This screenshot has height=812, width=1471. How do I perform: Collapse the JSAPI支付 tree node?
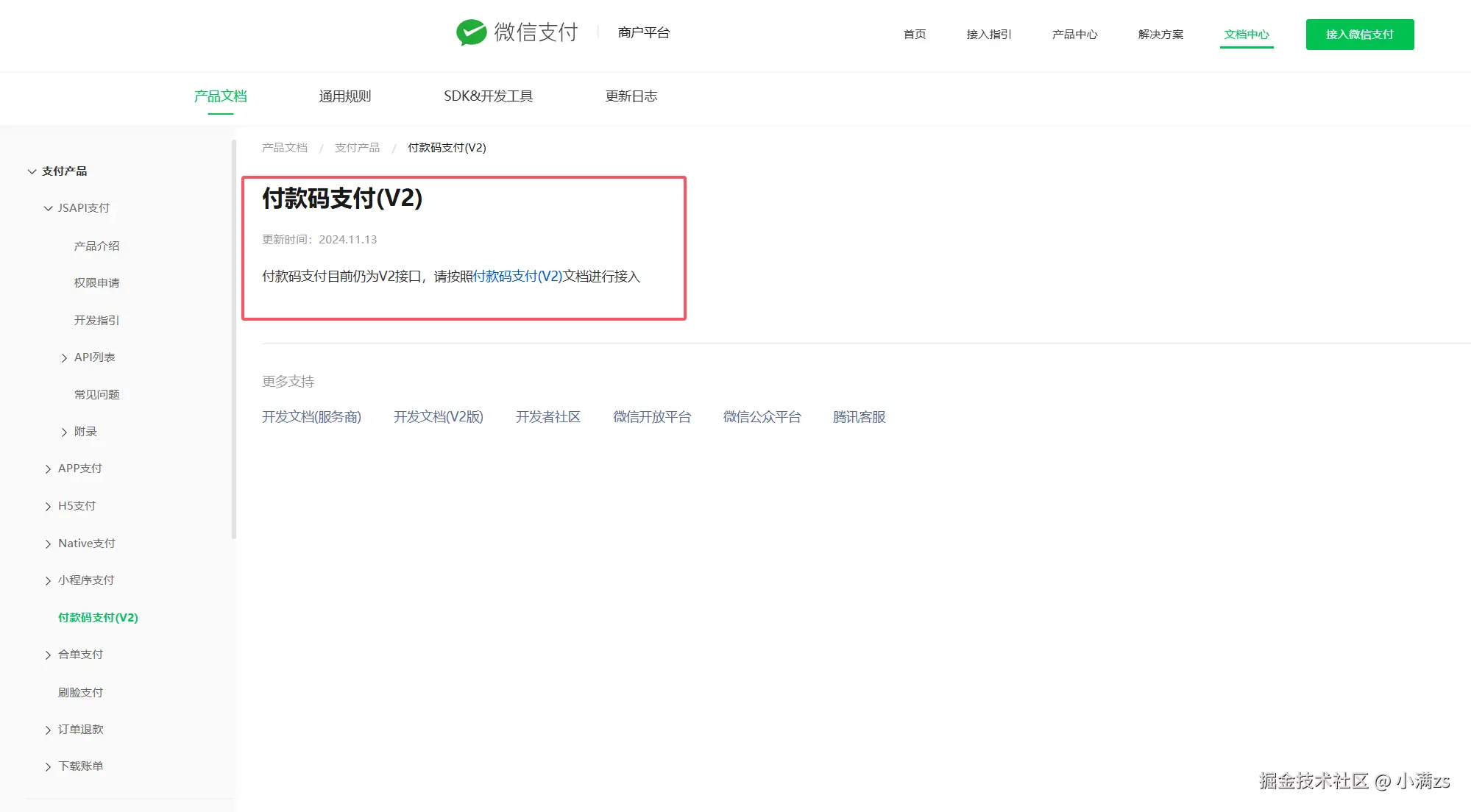pyautogui.click(x=48, y=209)
